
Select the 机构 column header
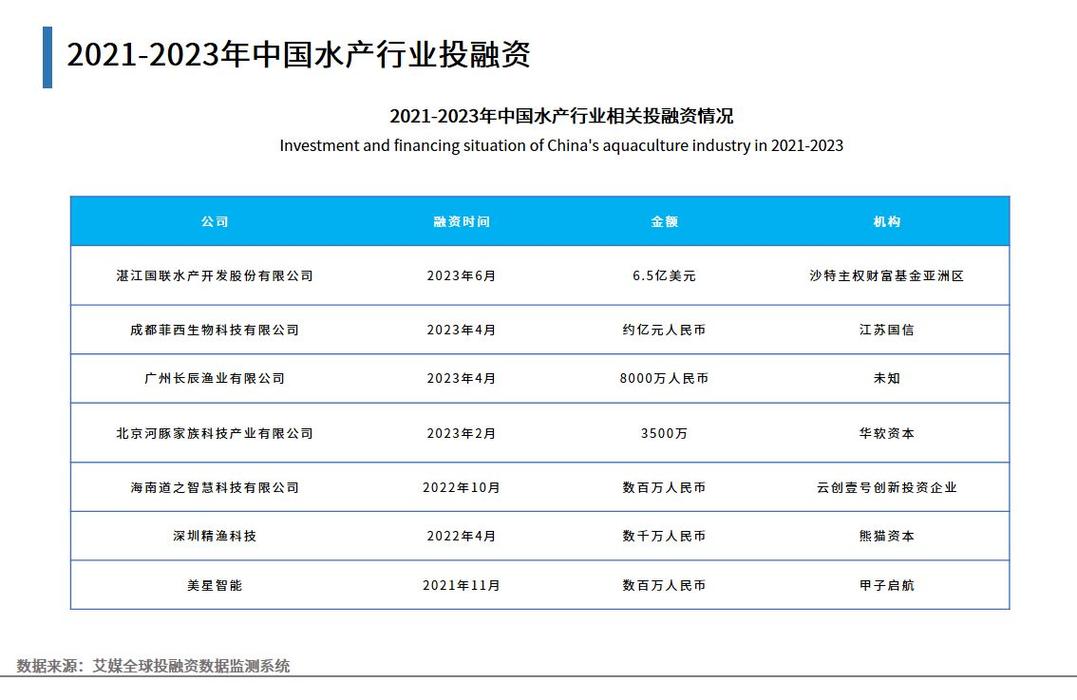[x=888, y=221]
